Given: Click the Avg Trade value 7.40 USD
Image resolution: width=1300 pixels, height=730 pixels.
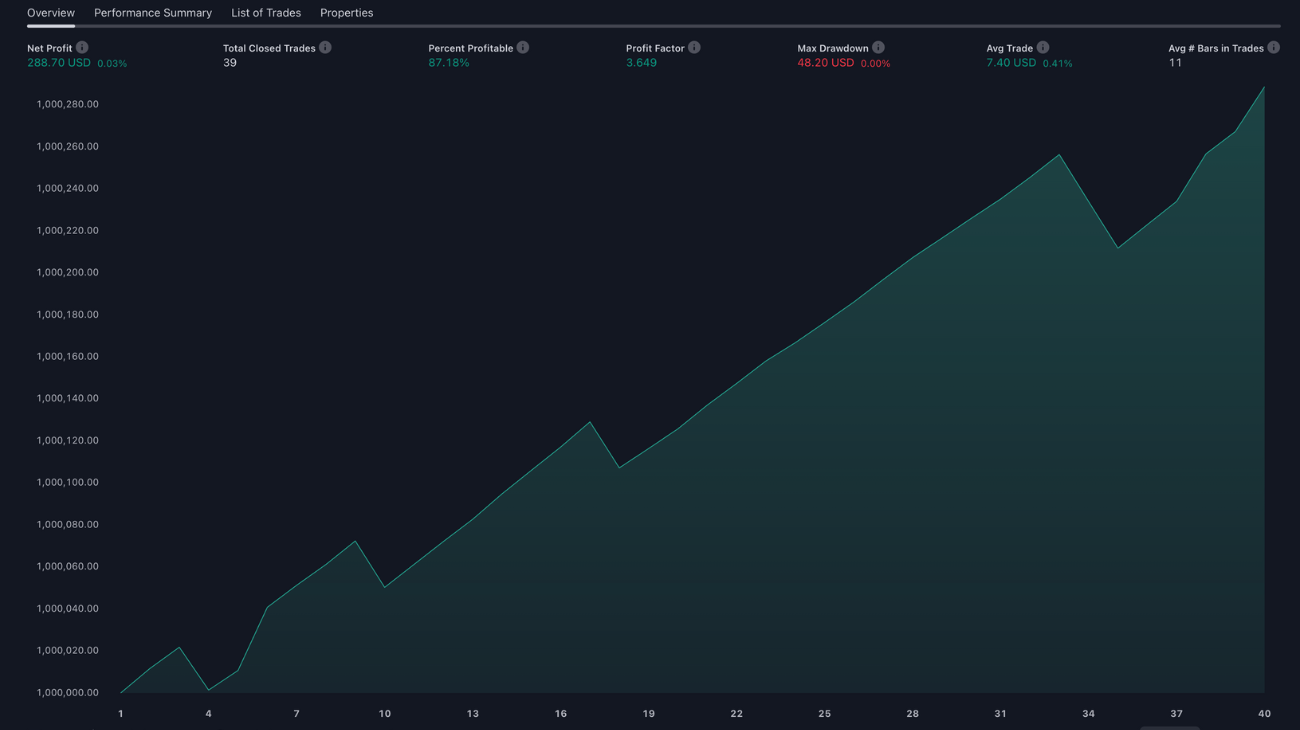Looking at the screenshot, I should pyautogui.click(x=1011, y=63).
